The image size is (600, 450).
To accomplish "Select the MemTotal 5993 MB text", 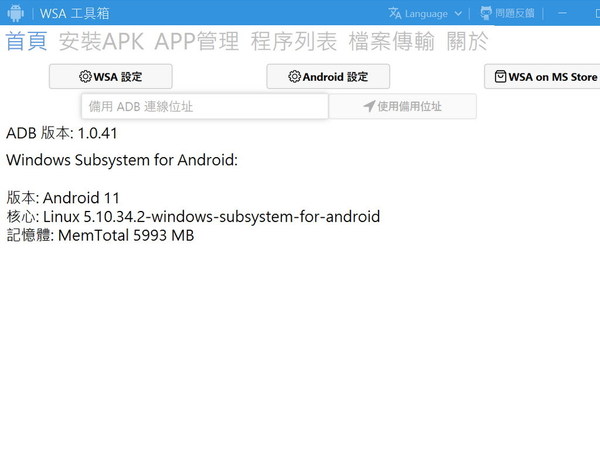I will coord(126,235).
